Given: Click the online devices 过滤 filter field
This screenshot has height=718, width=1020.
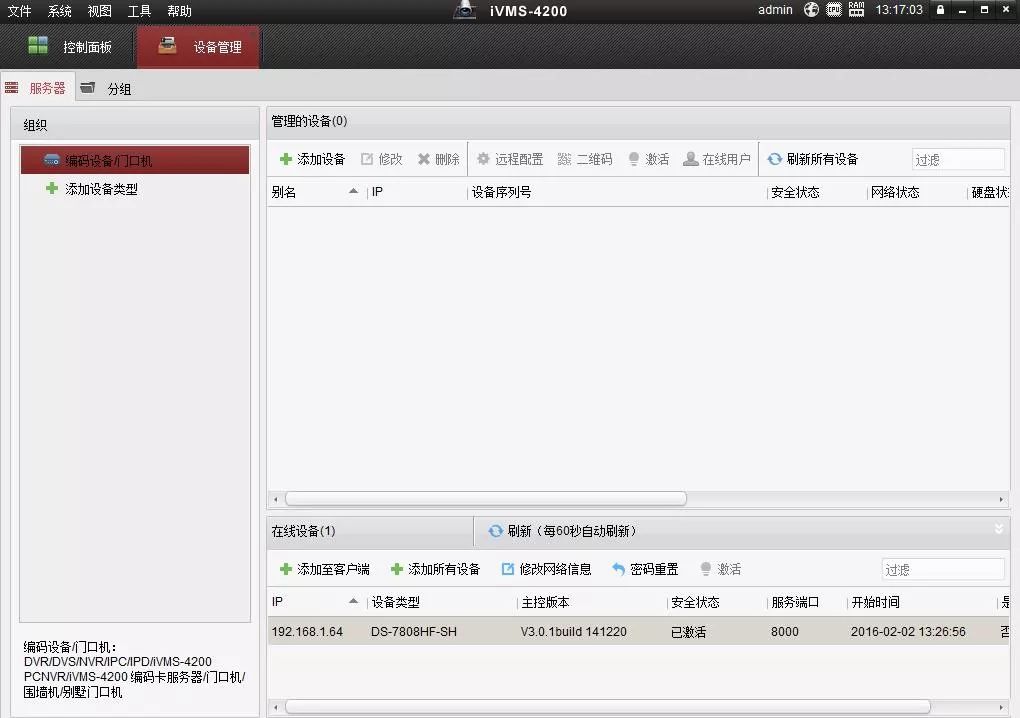Looking at the screenshot, I should pos(943,570).
